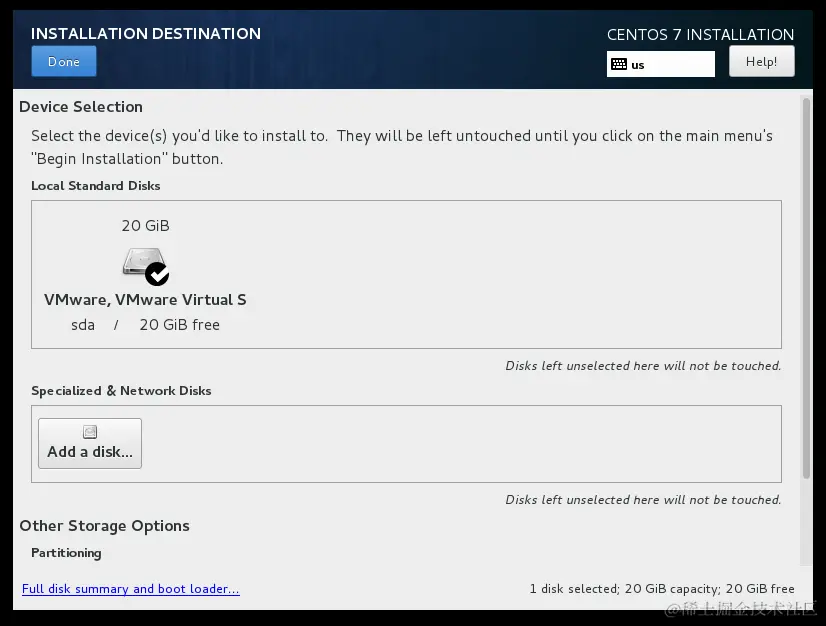Click the sda device name text
This screenshot has height=626, width=826.
point(83,325)
